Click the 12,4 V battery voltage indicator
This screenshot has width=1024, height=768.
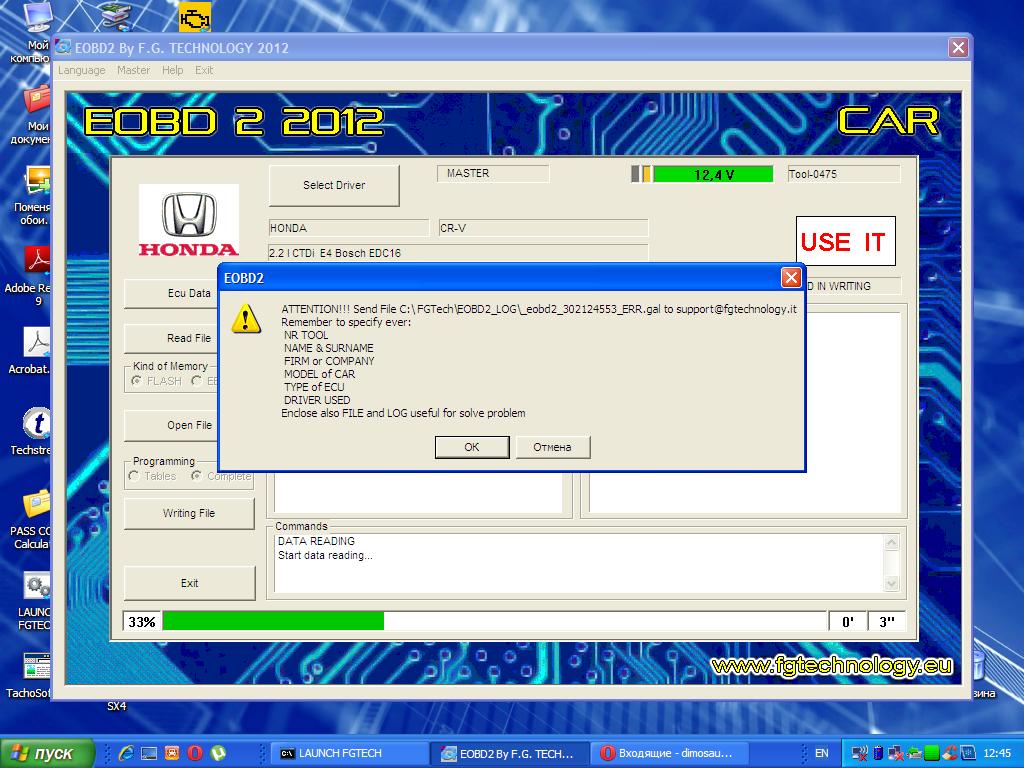(x=713, y=174)
